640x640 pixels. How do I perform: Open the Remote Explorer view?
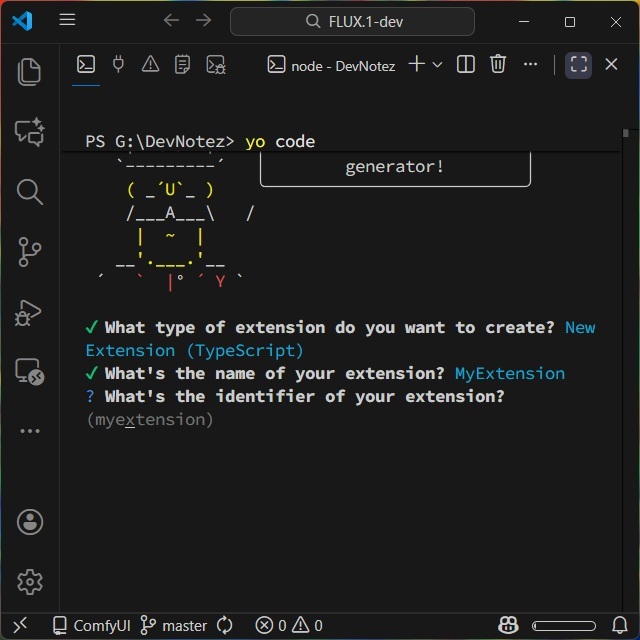[x=30, y=372]
